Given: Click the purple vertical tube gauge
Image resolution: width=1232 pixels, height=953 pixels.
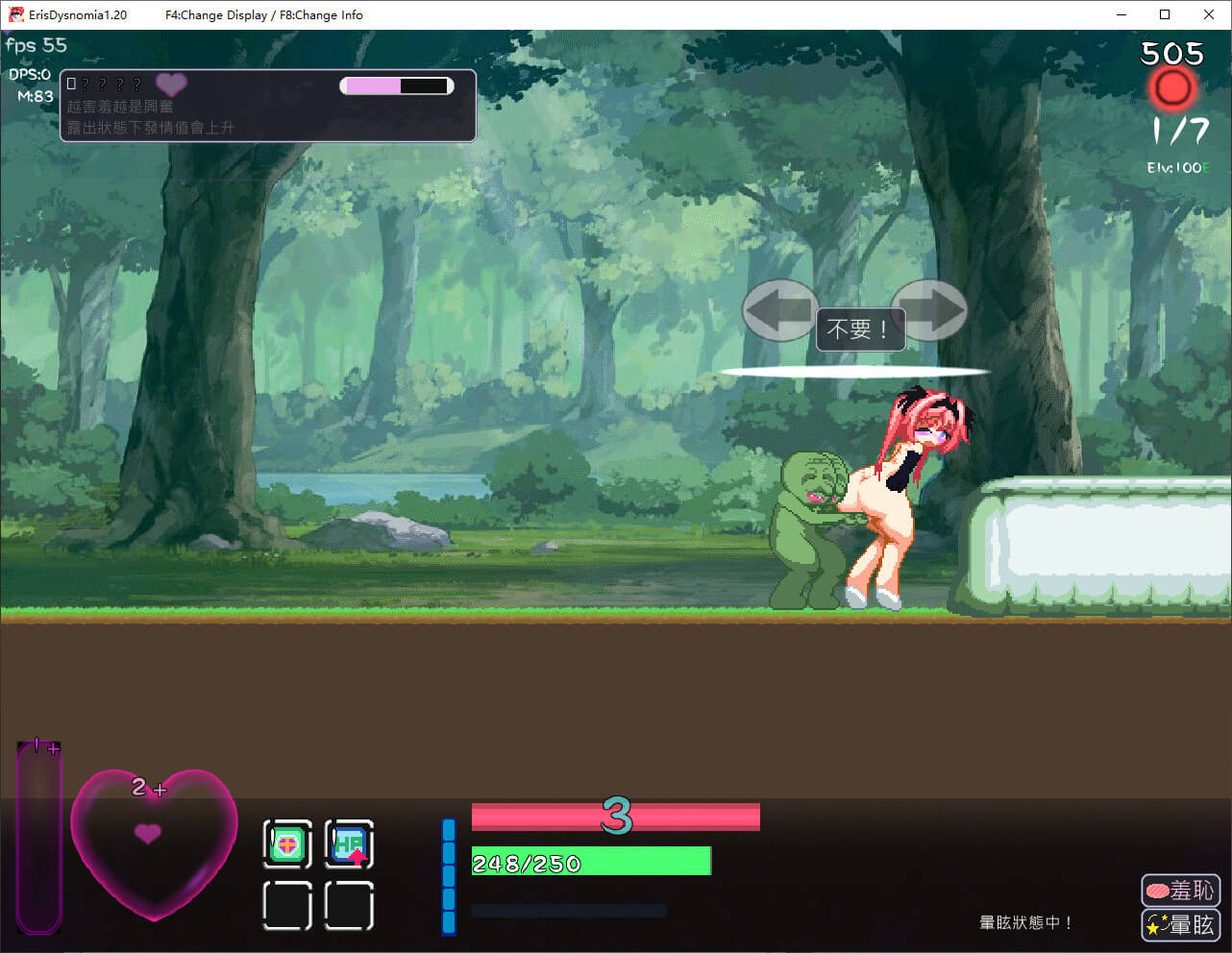Looking at the screenshot, I should [38, 838].
